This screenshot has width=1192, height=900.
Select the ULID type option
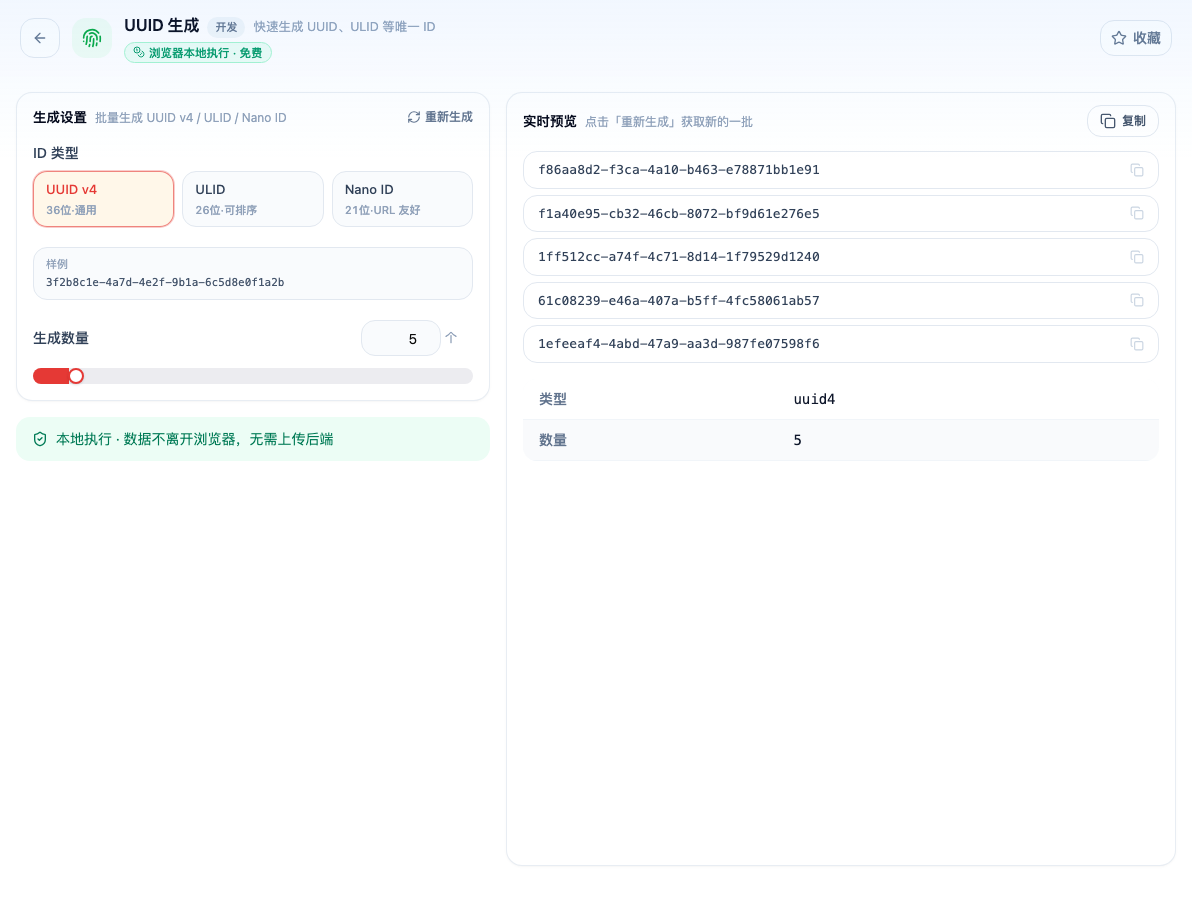tap(253, 199)
